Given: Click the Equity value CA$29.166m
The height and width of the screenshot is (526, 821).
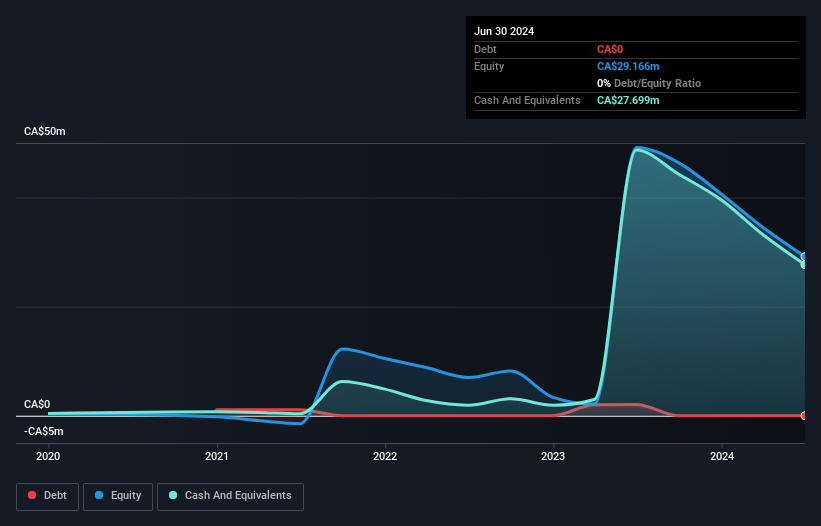Looking at the screenshot, I should point(628,66).
